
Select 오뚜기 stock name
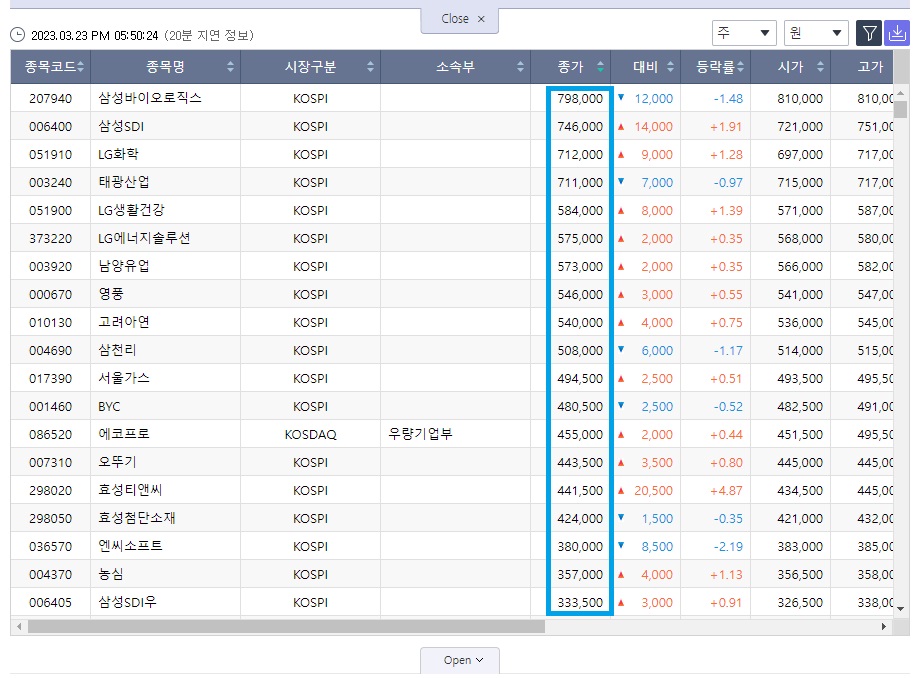pos(117,462)
